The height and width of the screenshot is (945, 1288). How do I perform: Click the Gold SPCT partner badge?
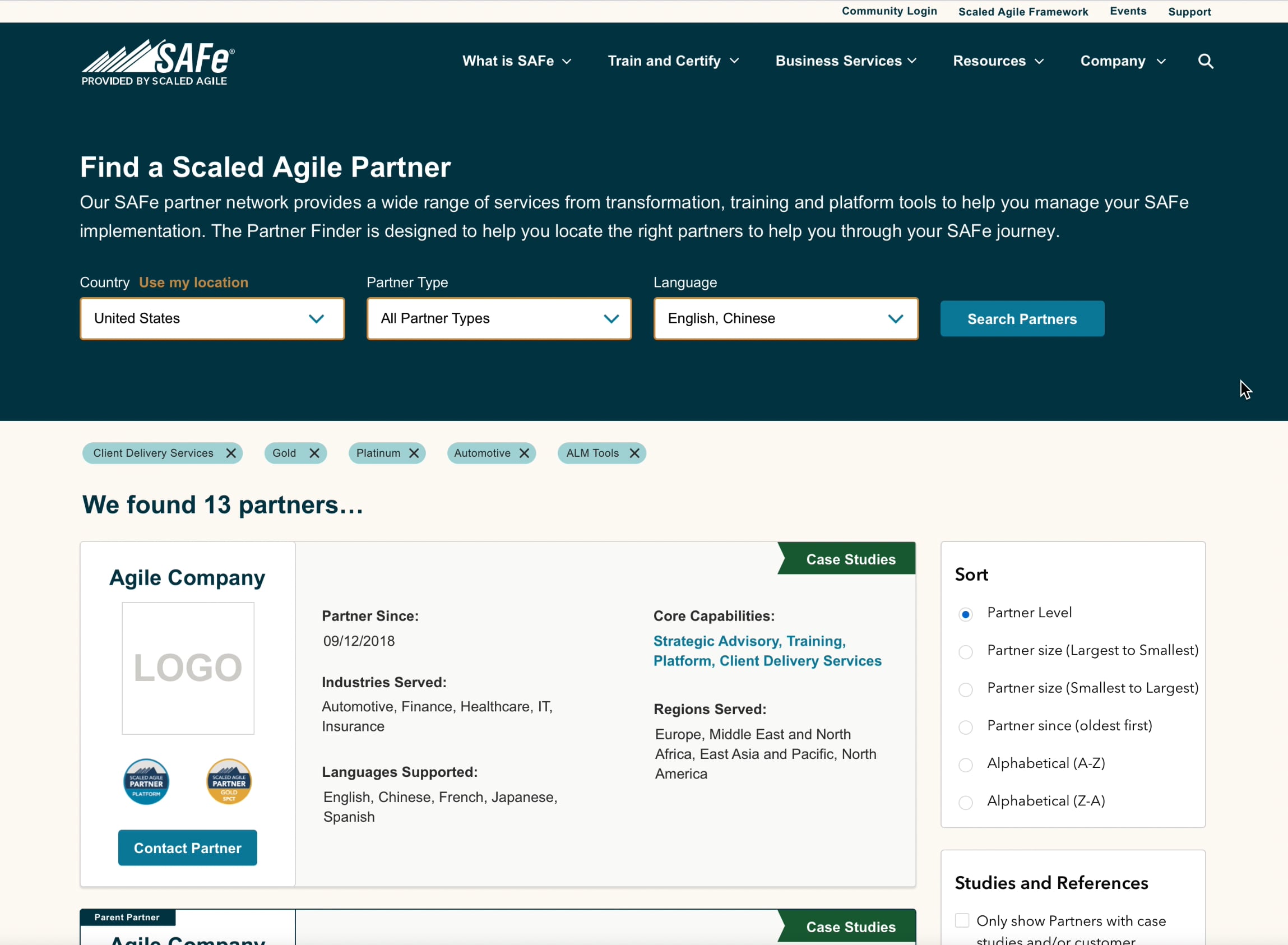[228, 781]
